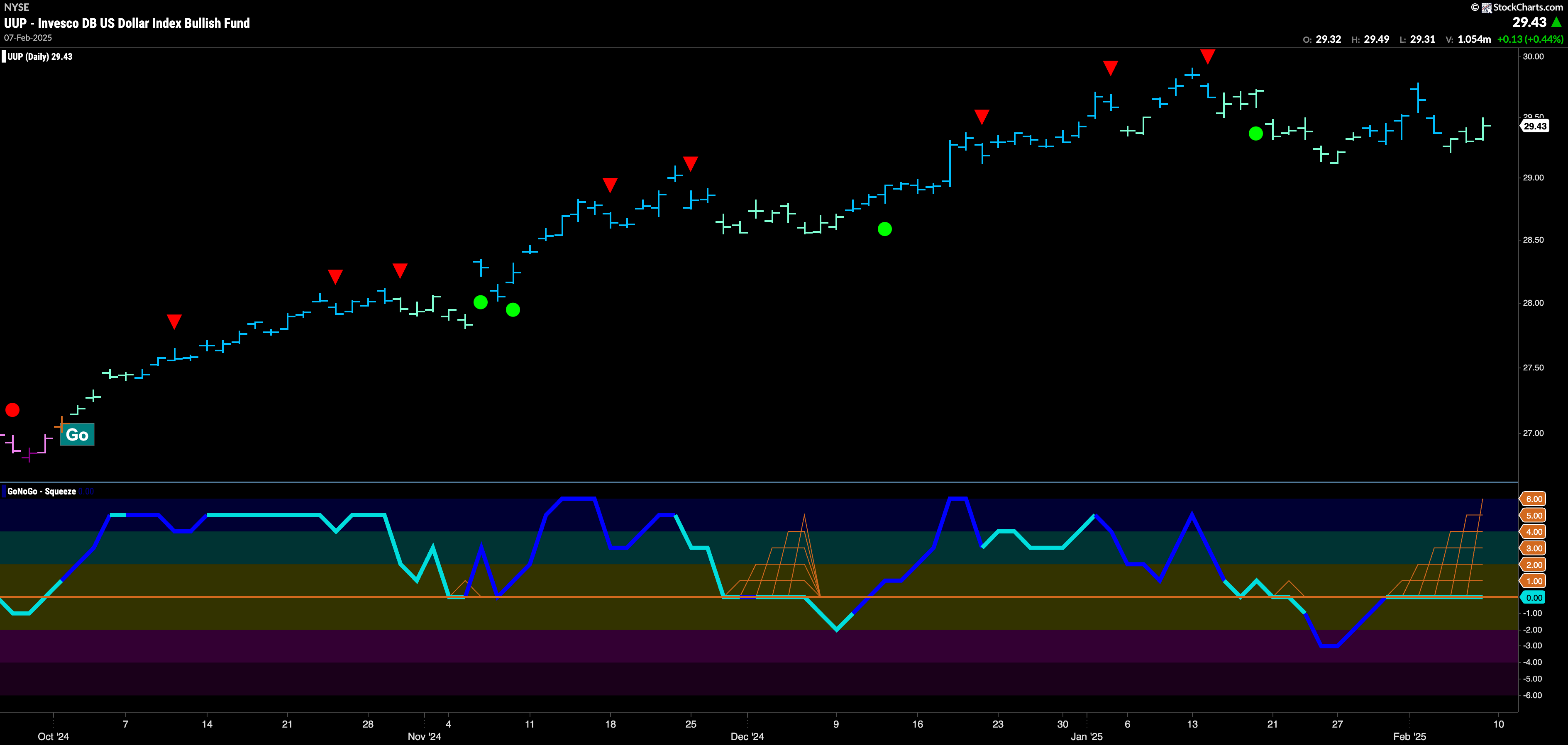Select the green circle near Jan 17 bars
The height and width of the screenshot is (745, 1568).
click(x=1255, y=133)
